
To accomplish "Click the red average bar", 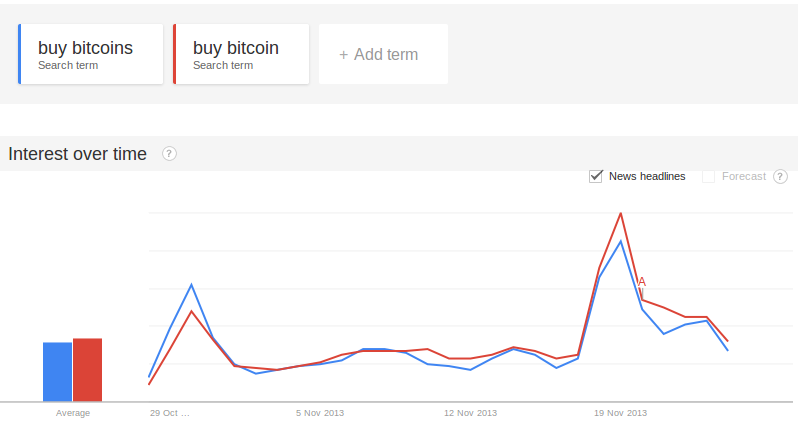I will 87,370.
